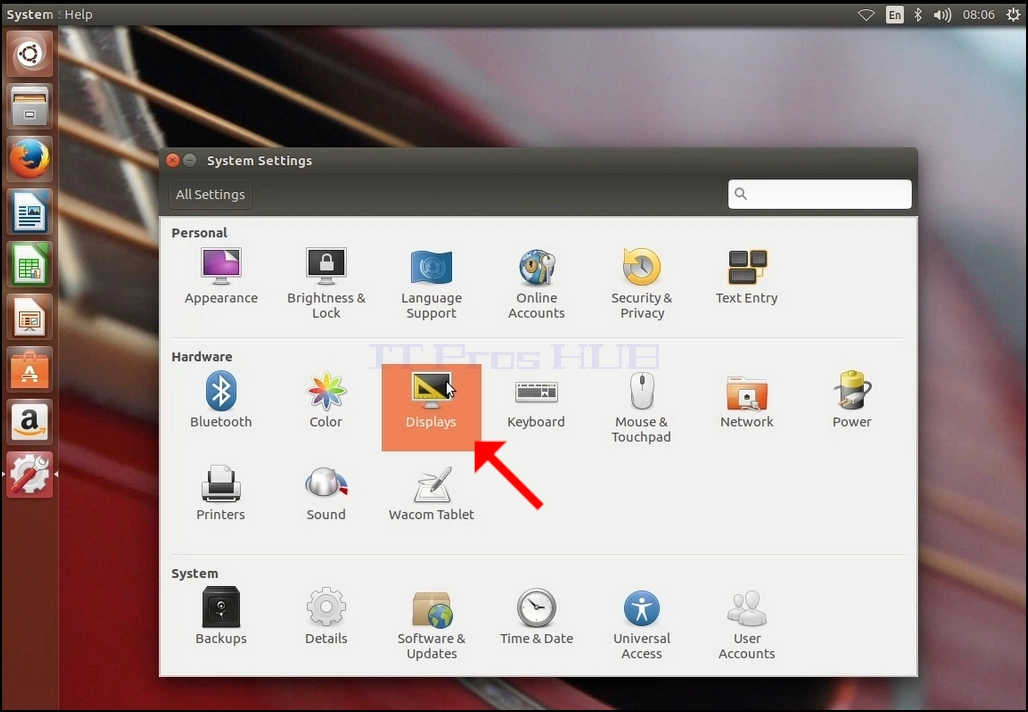
Task: Open Online Accounts settings
Action: (x=536, y=283)
